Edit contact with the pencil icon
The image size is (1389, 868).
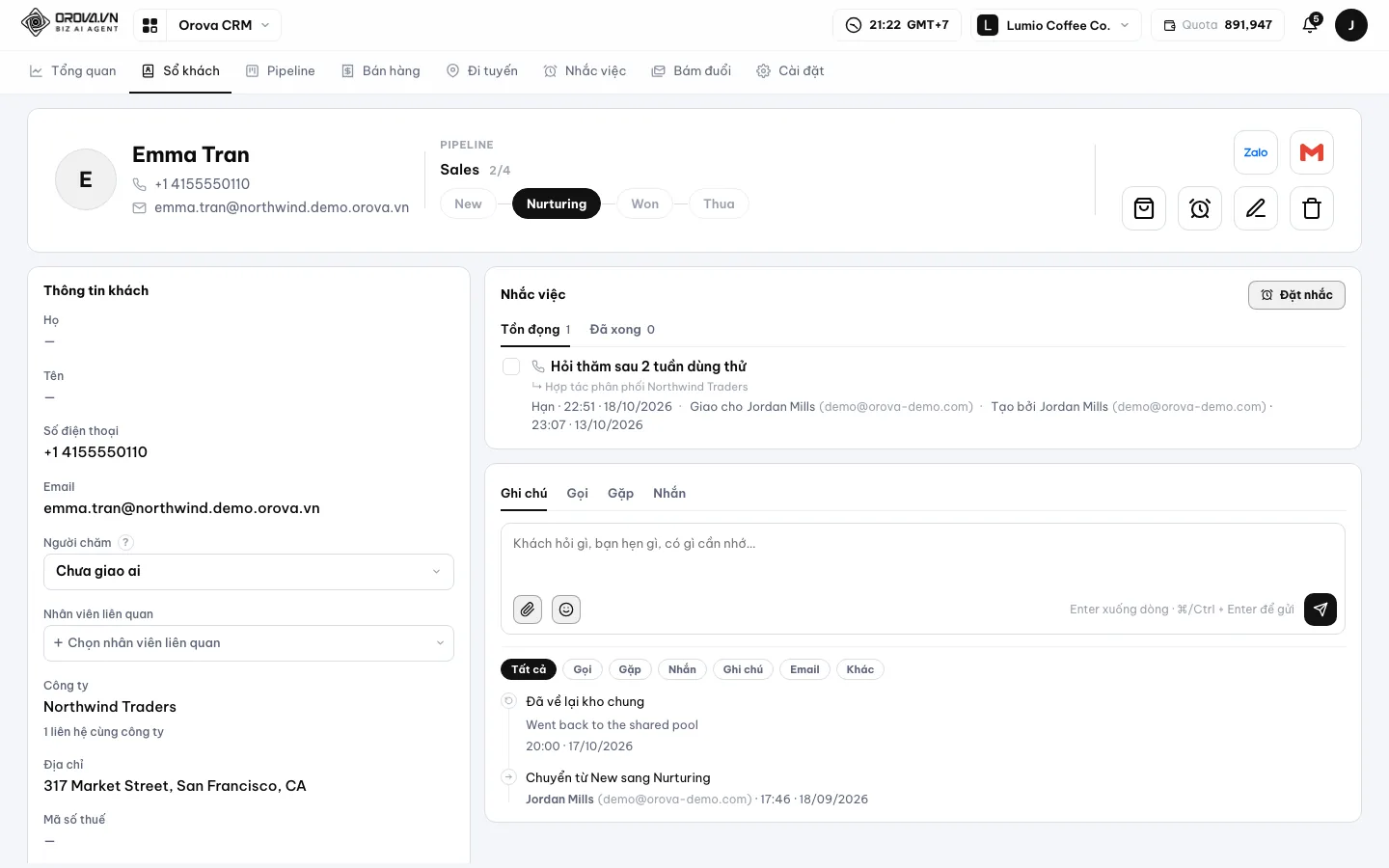pos(1256,208)
